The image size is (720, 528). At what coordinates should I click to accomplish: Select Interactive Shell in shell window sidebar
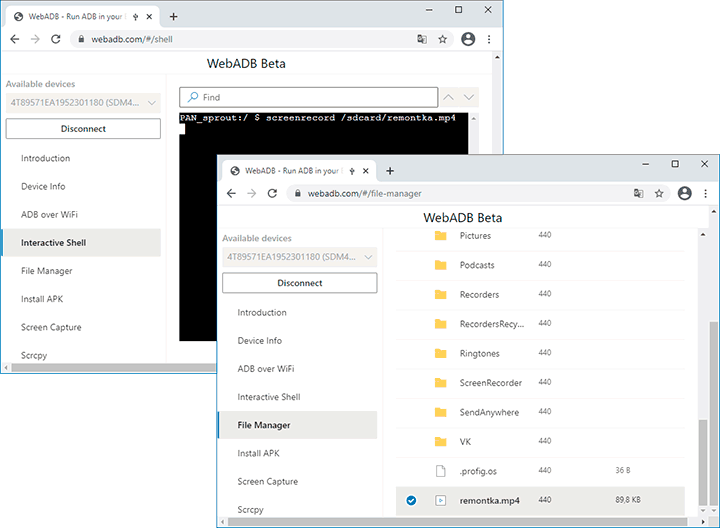point(82,242)
